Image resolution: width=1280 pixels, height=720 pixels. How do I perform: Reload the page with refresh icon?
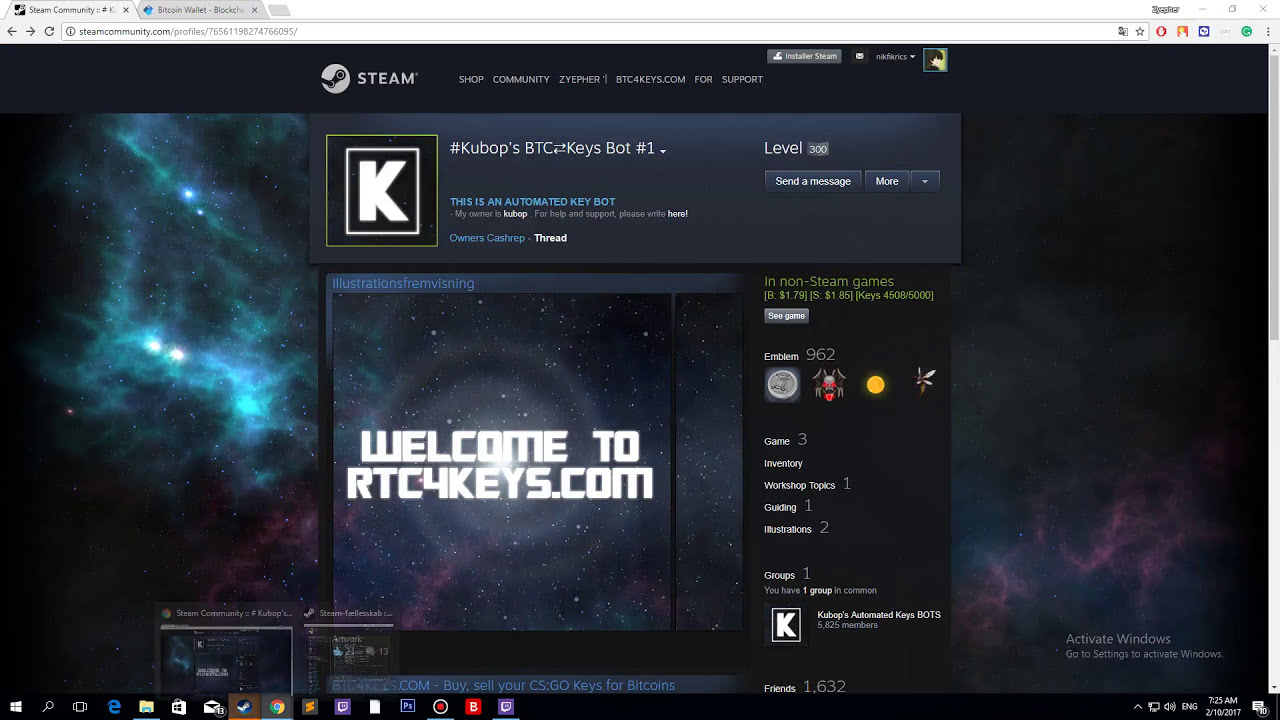50,31
